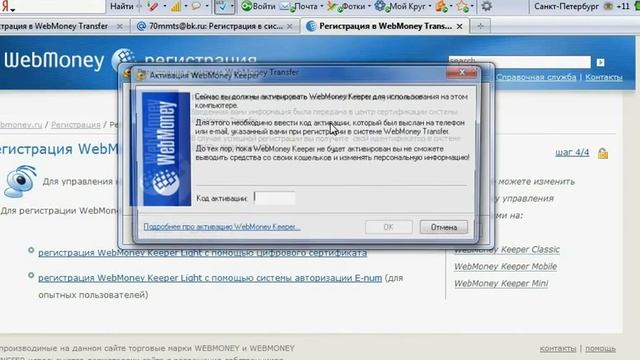Open the Мой Круг toolbar item
Screen dimensions: 640x360
[x=407, y=7]
